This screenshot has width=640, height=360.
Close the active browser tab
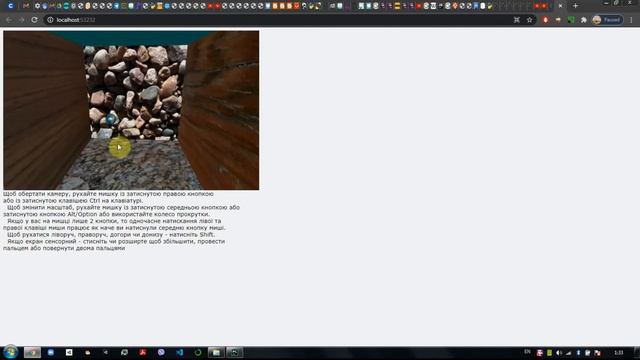click(560, 6)
